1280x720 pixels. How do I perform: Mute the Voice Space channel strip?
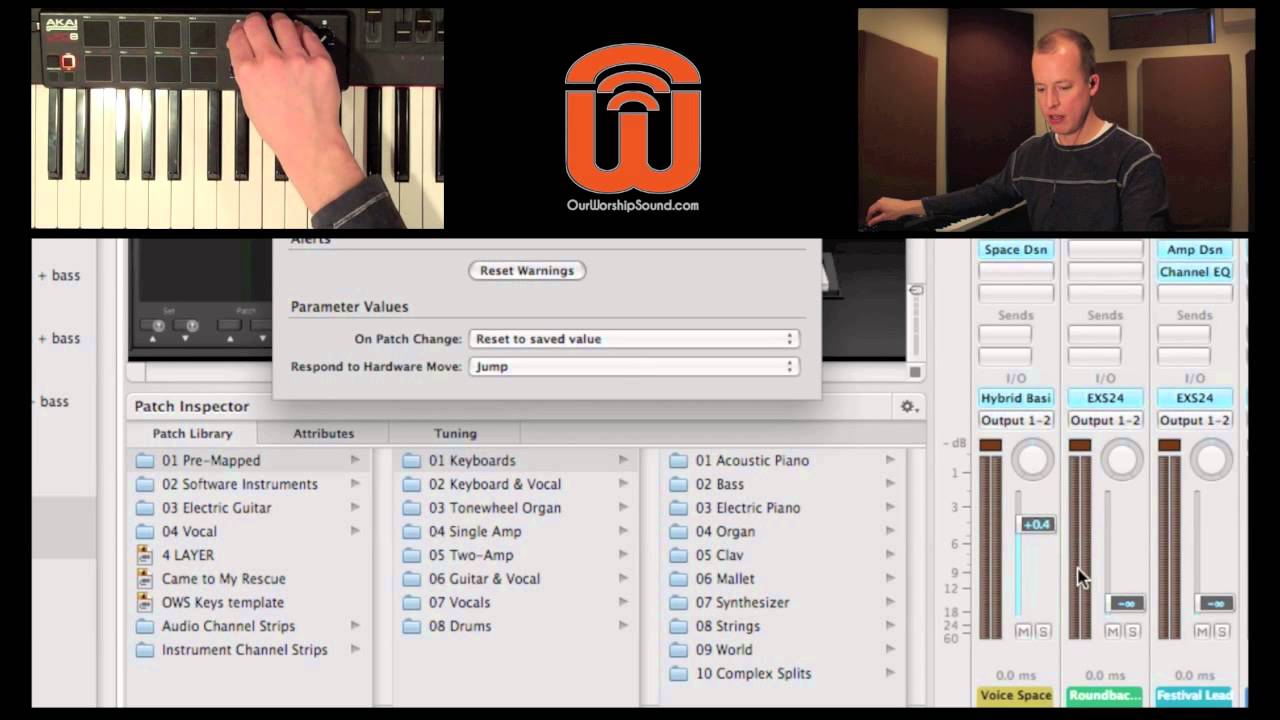click(1022, 631)
